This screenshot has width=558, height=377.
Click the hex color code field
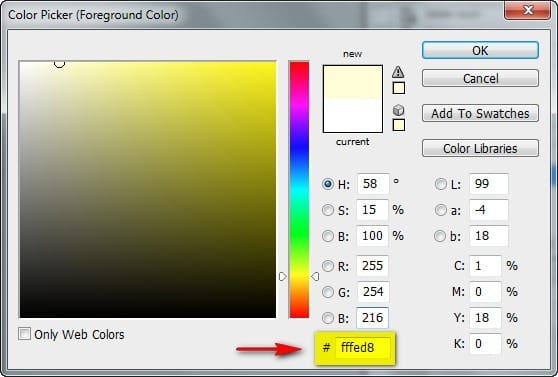(x=362, y=347)
